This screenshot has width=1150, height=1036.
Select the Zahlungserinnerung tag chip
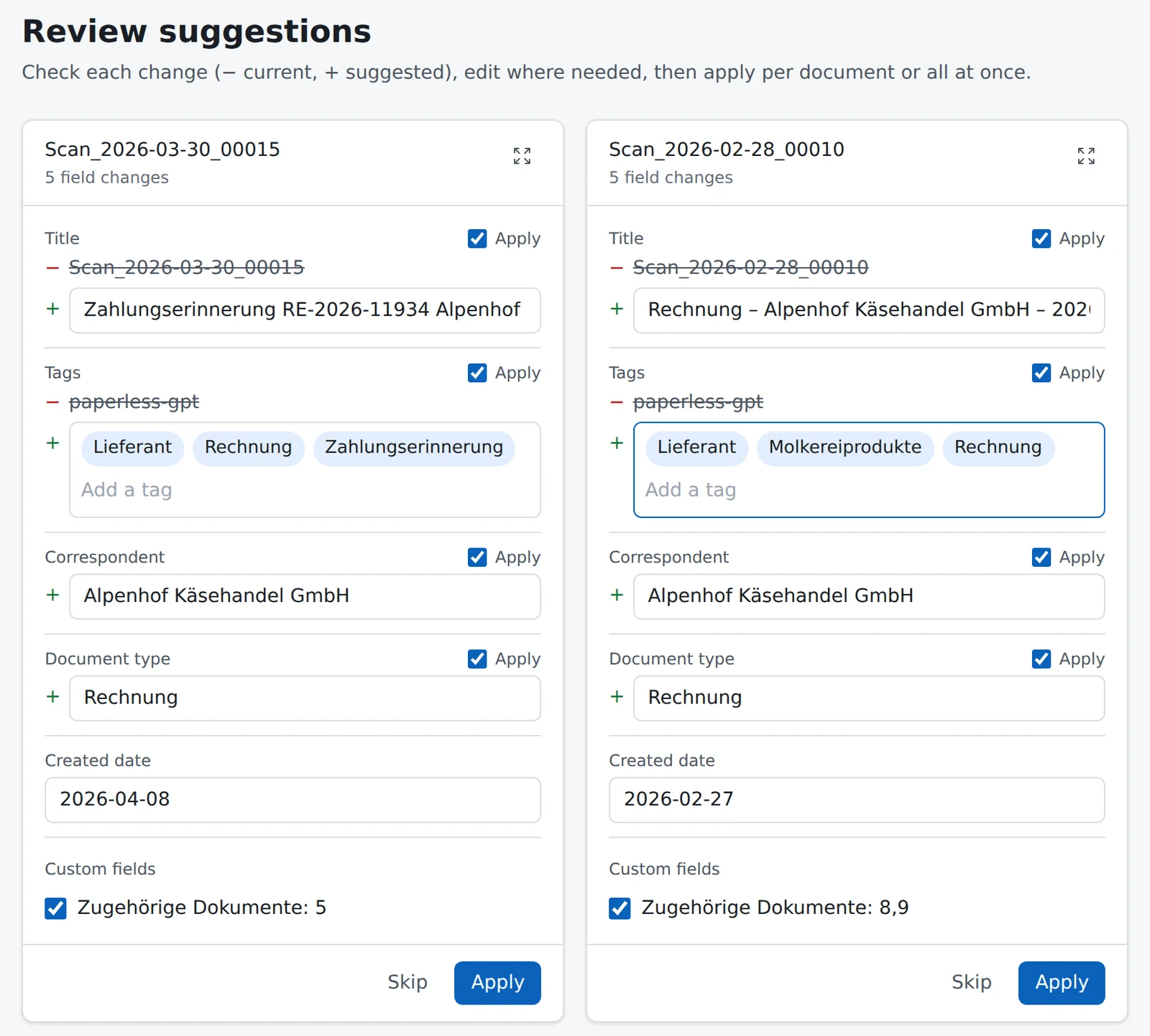pyautogui.click(x=414, y=448)
